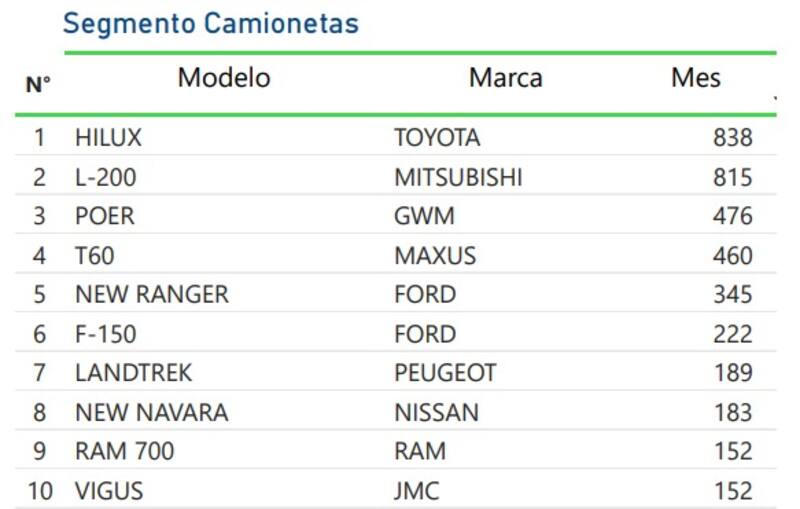The image size is (800, 509).
Task: Select the LANDTREK model cell
Action: coord(133,373)
